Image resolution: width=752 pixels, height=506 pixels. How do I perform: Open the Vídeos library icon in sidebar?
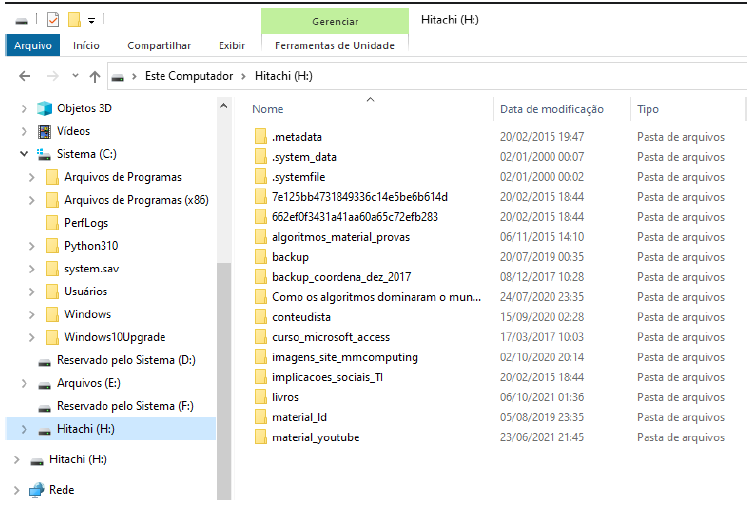[44, 131]
